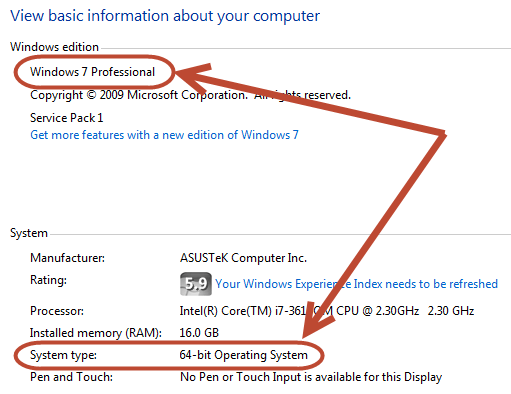
Task: Click the 'Manufacturer:' label
Action: point(67,258)
